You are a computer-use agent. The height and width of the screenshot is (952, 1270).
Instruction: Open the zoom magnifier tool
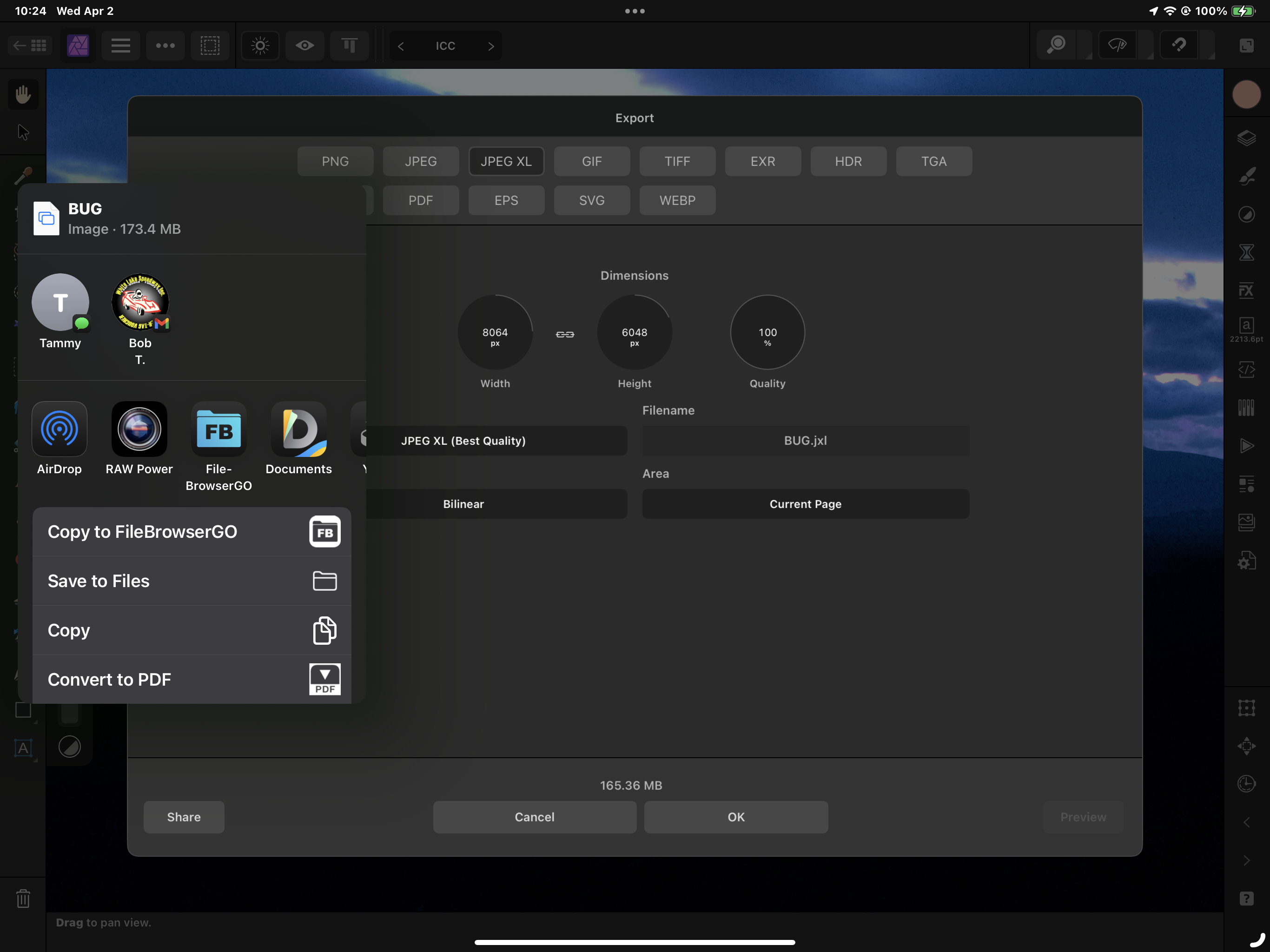[1057, 46]
